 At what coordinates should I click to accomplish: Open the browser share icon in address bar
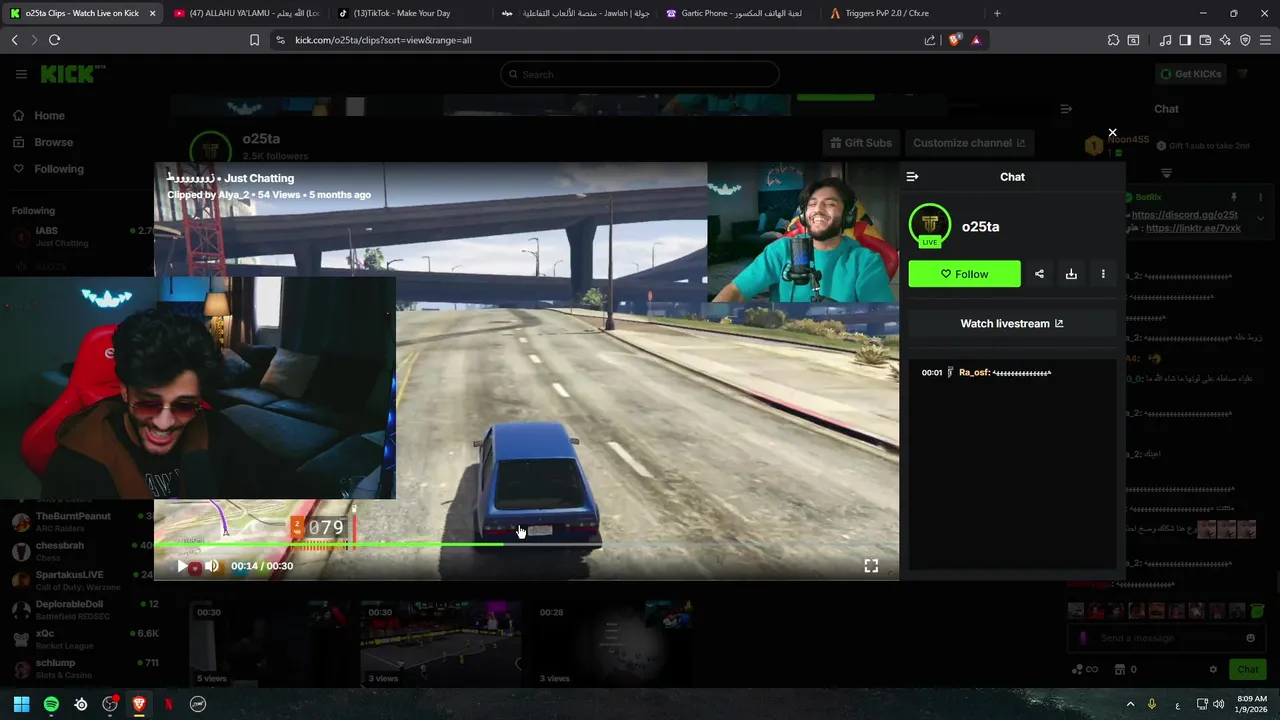[930, 40]
